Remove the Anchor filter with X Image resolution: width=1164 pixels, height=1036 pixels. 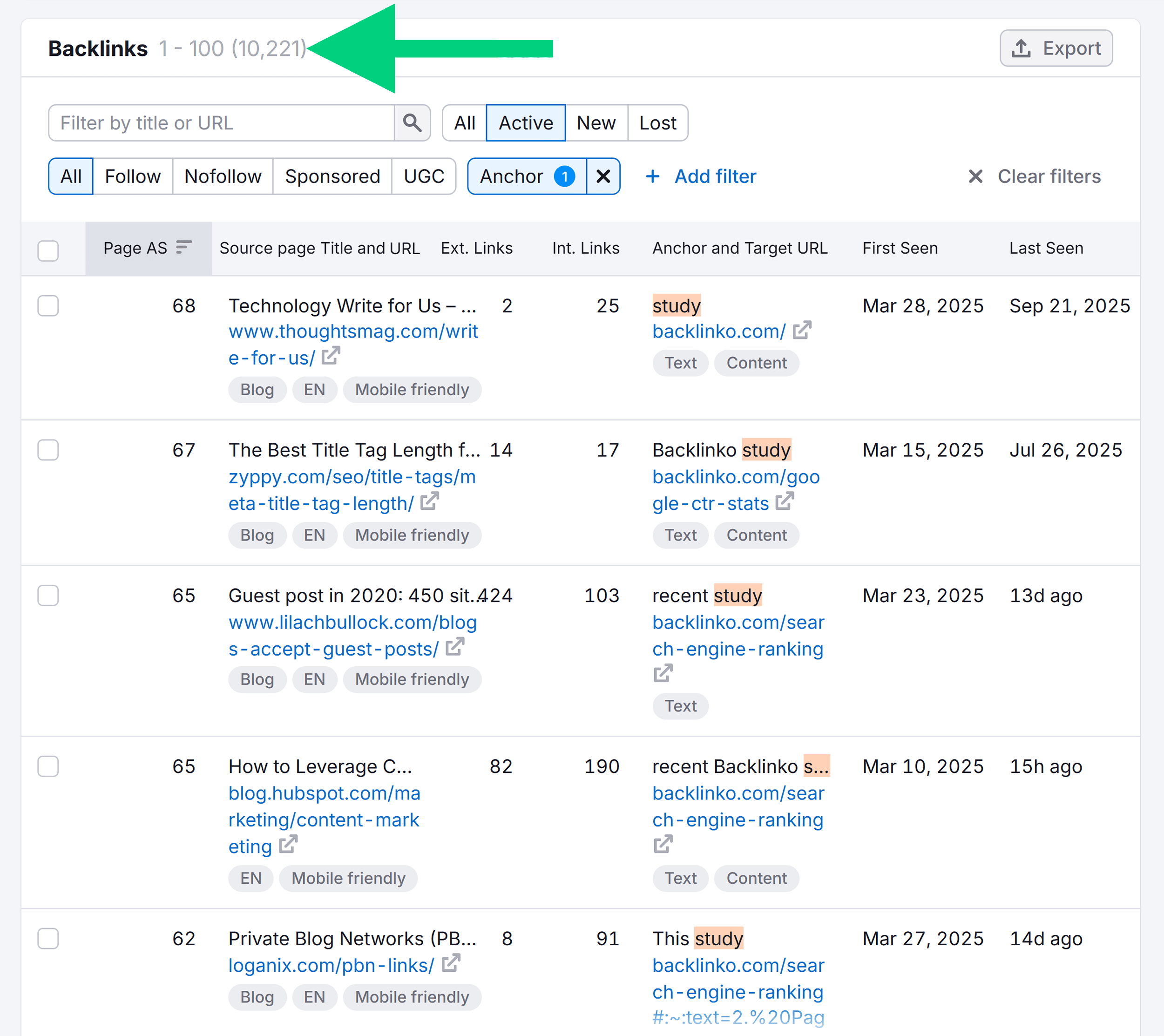603,176
